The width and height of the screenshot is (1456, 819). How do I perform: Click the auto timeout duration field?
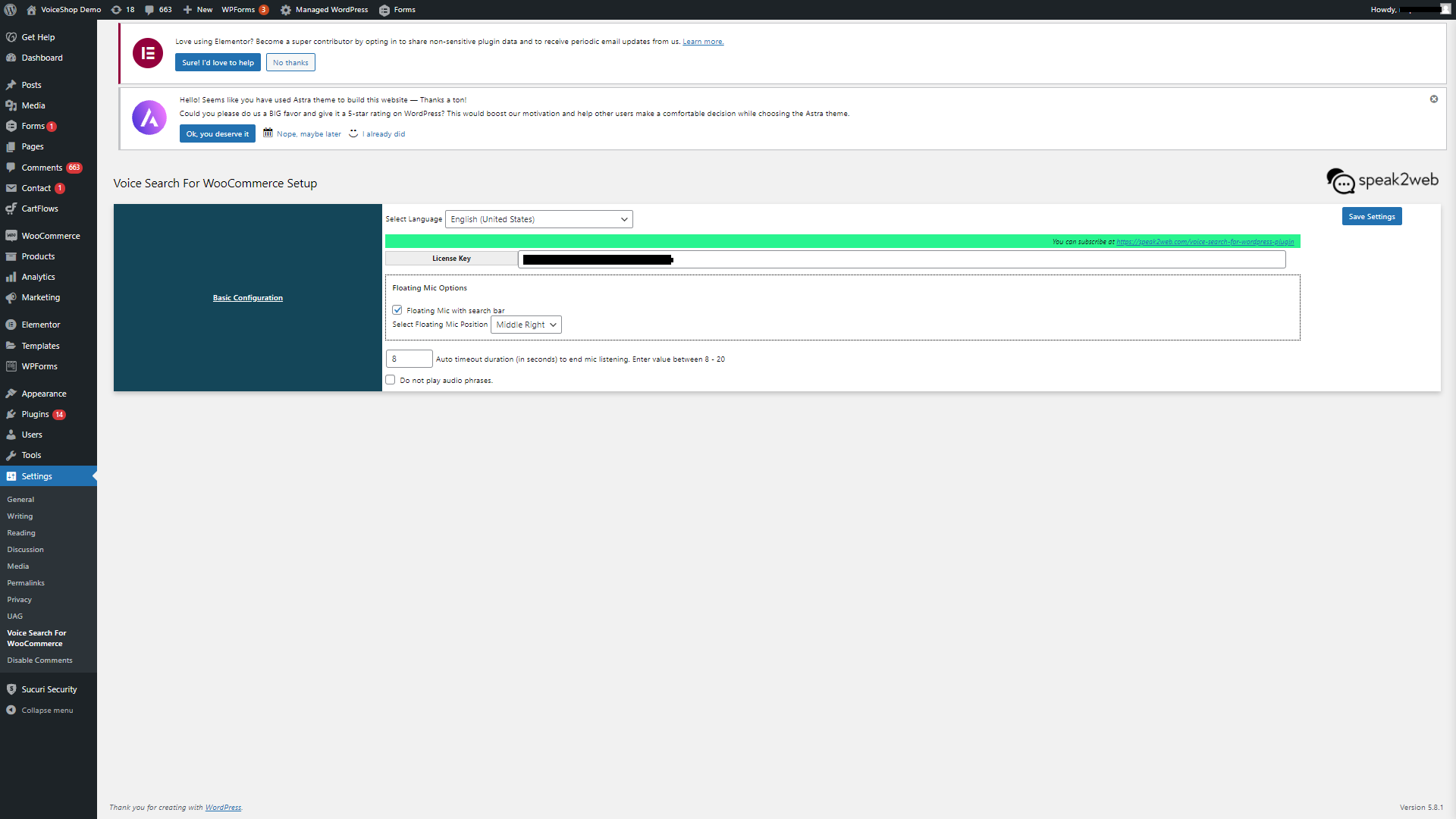coord(409,359)
